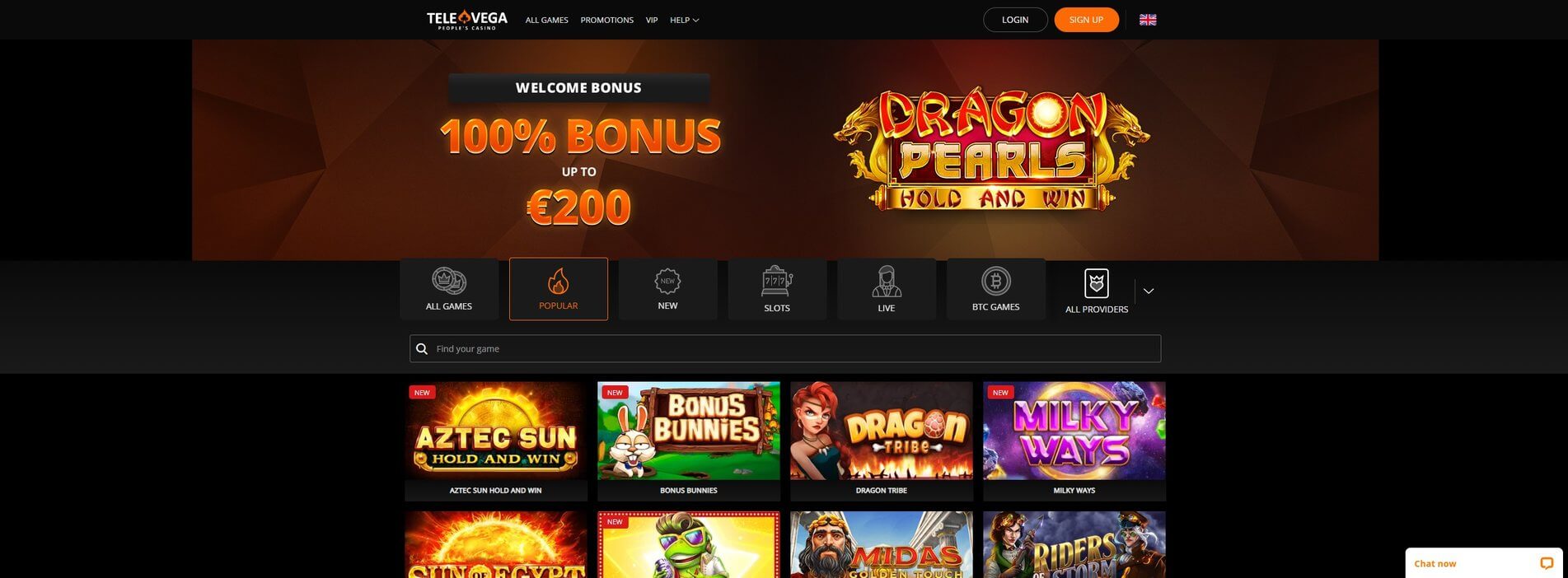
Task: Show New games badge category
Action: coord(667,289)
